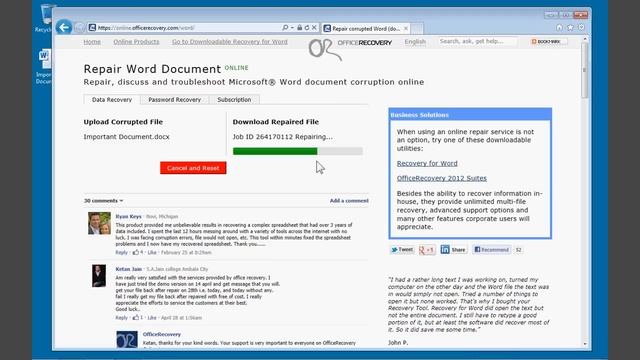
Task: Close the Repair corrupted Word tab
Action: [406, 29]
